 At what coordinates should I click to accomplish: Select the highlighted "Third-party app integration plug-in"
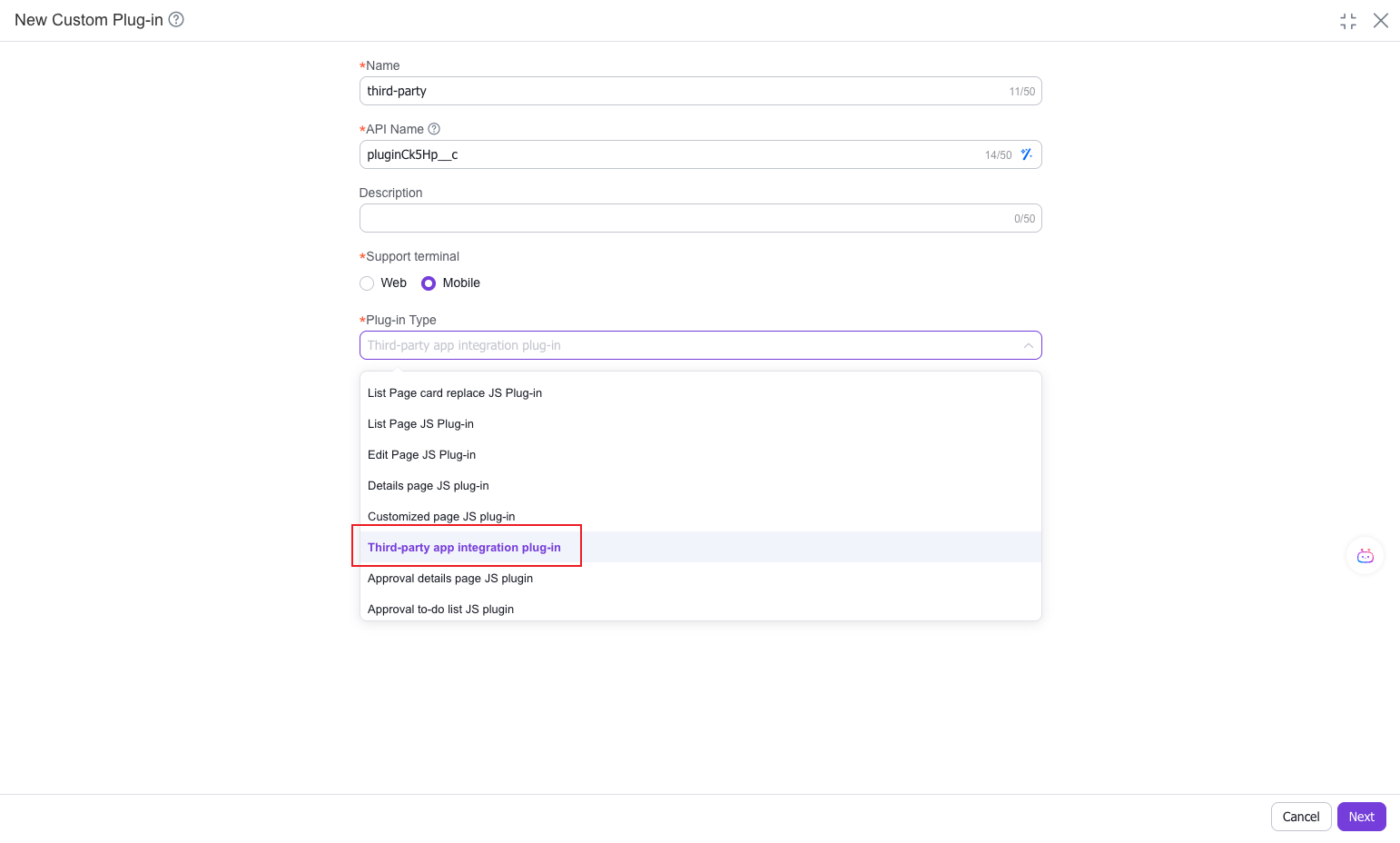[x=464, y=547]
